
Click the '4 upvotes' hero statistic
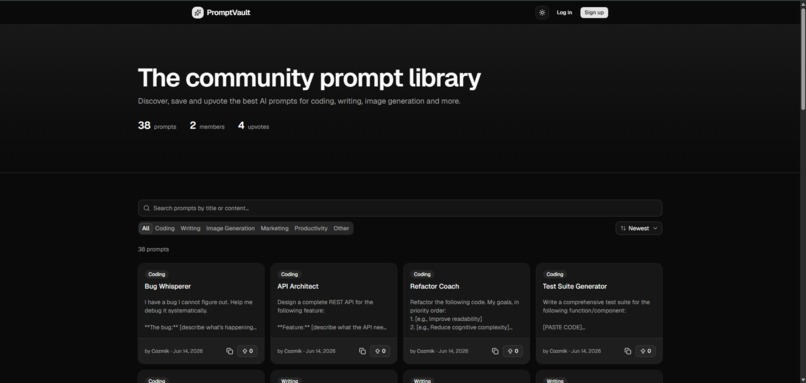click(x=253, y=125)
